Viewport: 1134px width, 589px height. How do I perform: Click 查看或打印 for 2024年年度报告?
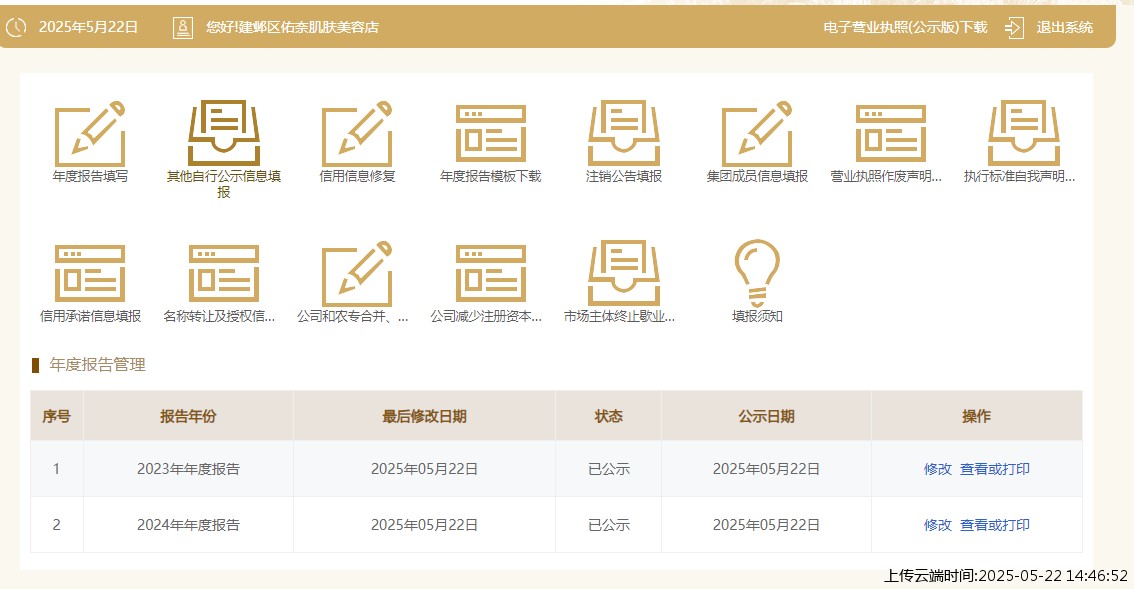click(994, 525)
